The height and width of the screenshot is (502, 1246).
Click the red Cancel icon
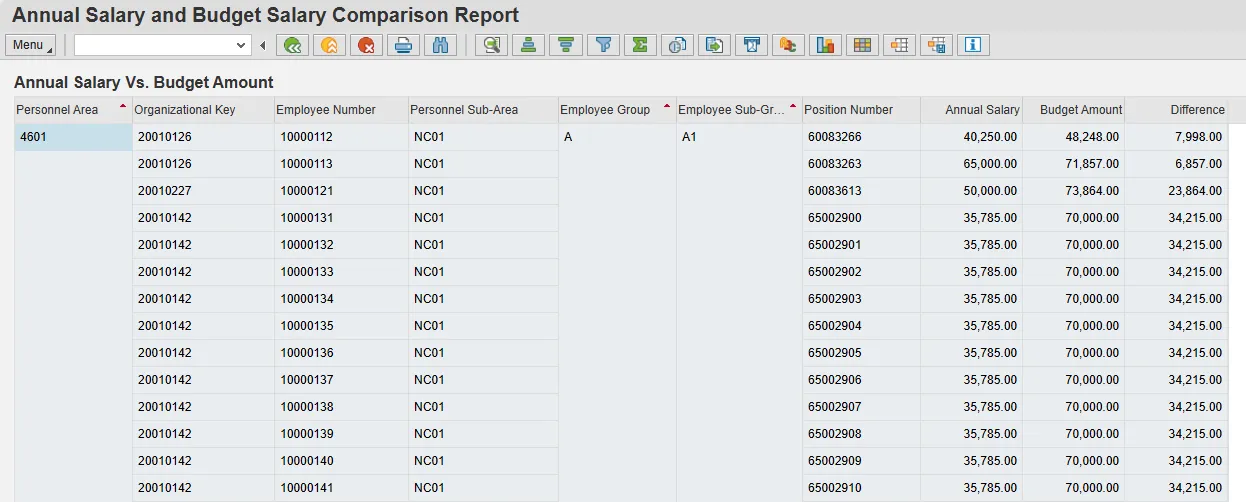point(366,45)
